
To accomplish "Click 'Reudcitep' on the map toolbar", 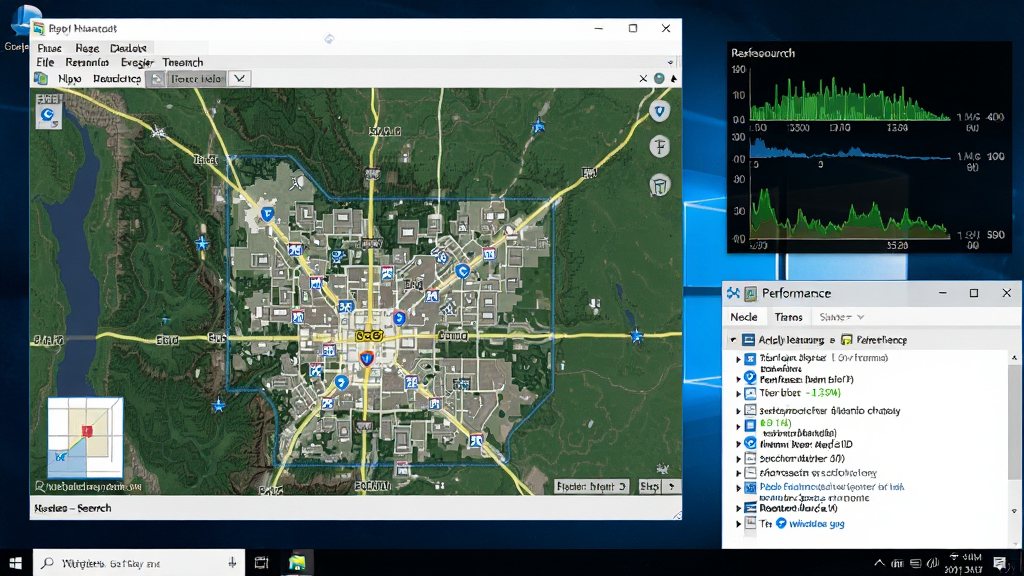I will 117,79.
